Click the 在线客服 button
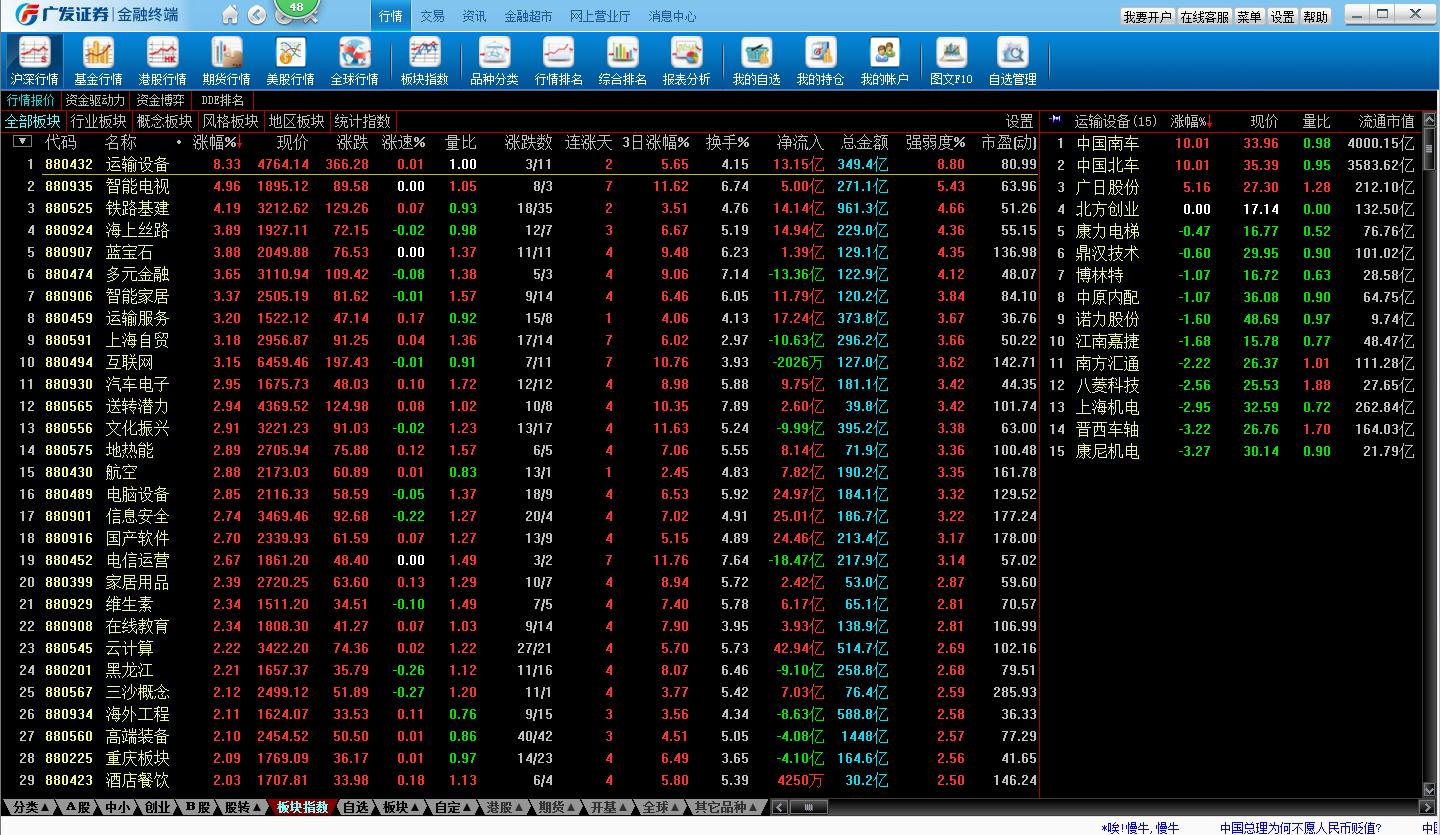 [1204, 17]
